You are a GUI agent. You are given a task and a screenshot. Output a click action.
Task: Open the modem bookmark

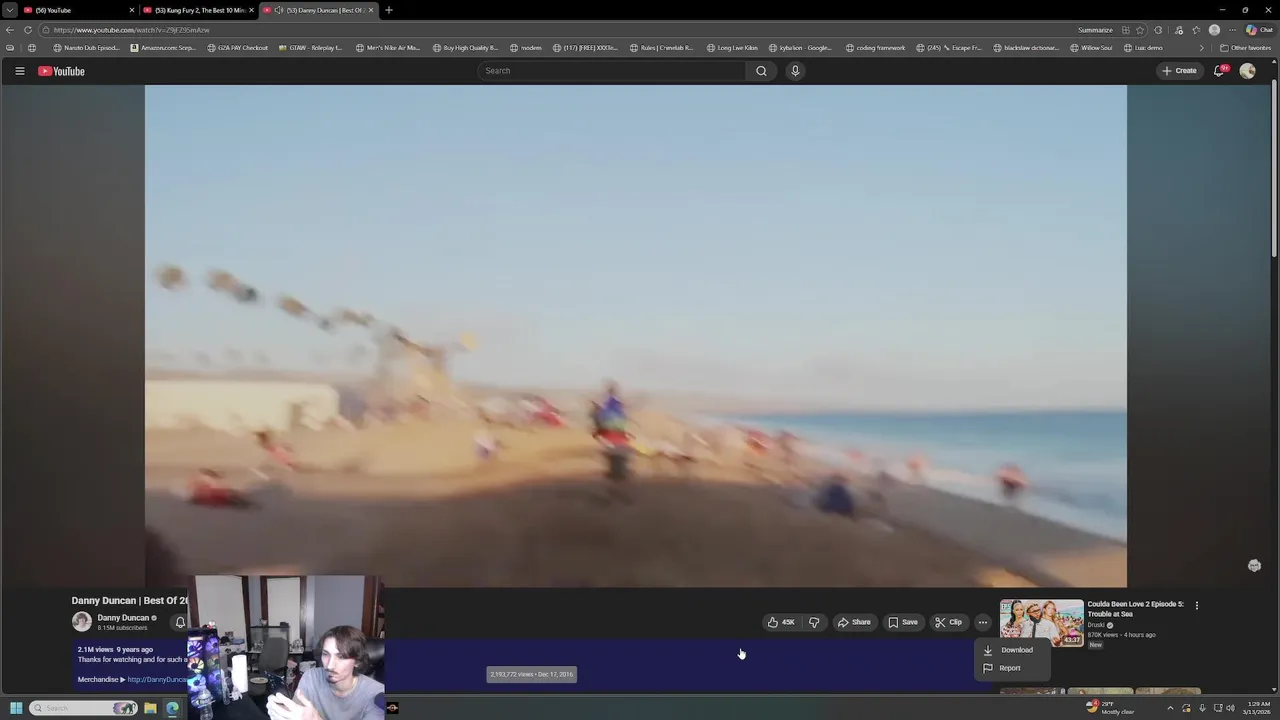point(526,48)
